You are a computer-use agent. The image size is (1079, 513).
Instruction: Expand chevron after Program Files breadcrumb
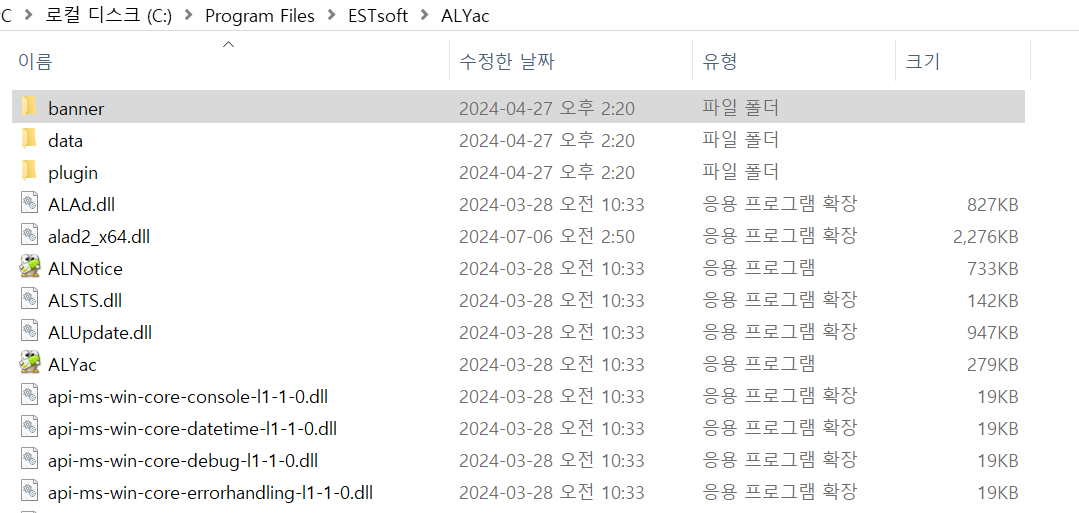pyautogui.click(x=332, y=16)
